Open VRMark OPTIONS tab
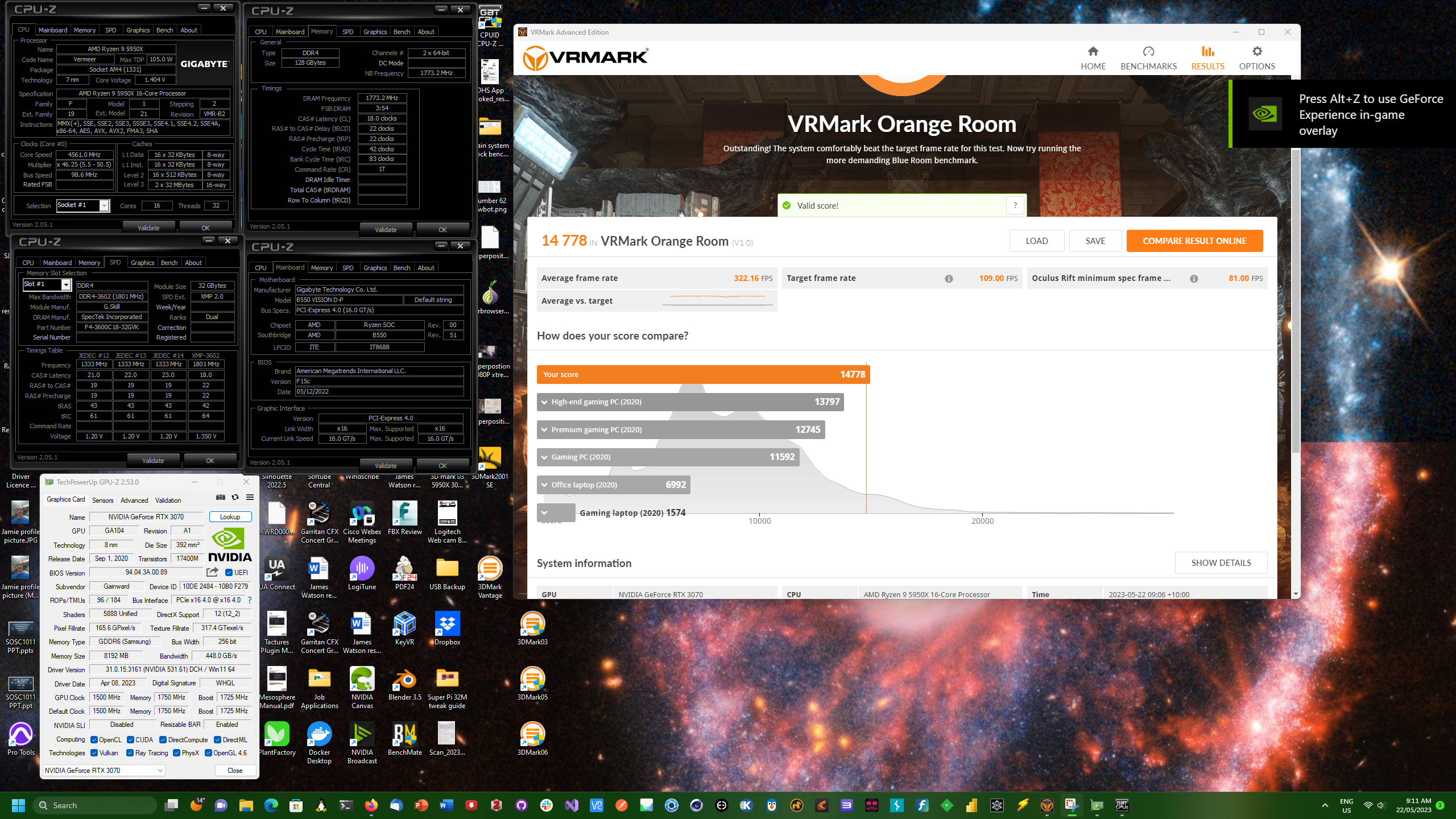Screen dimensions: 1456x819 (1257, 58)
